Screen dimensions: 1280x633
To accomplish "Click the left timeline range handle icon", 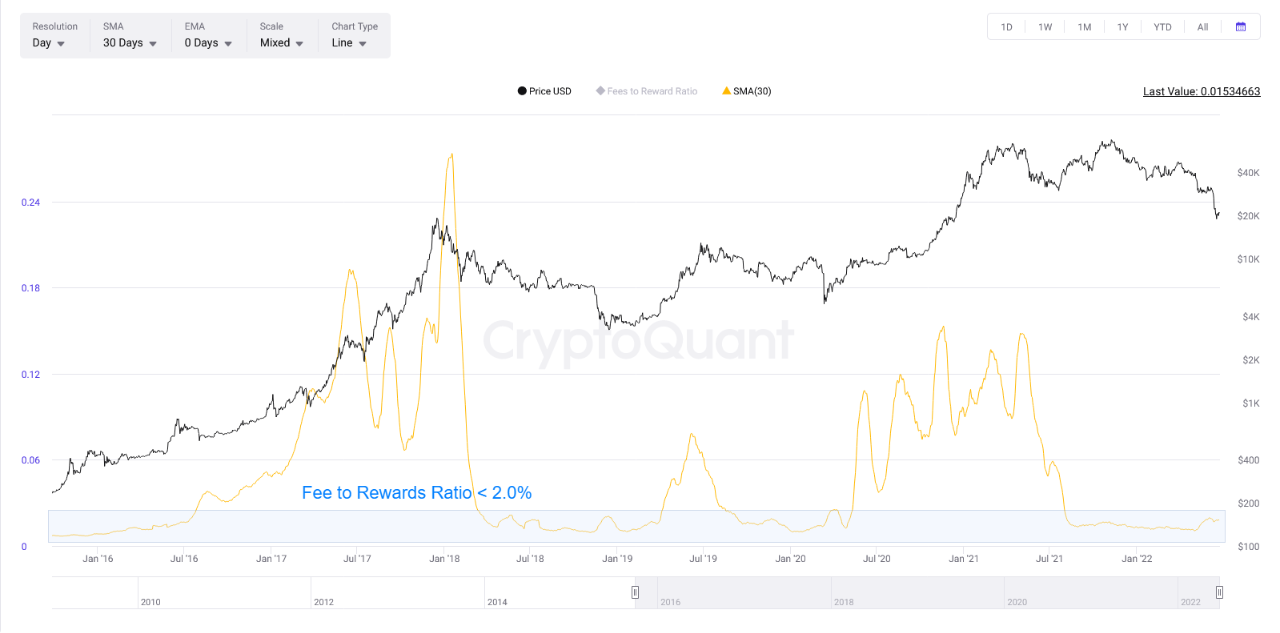I will click(x=634, y=591).
